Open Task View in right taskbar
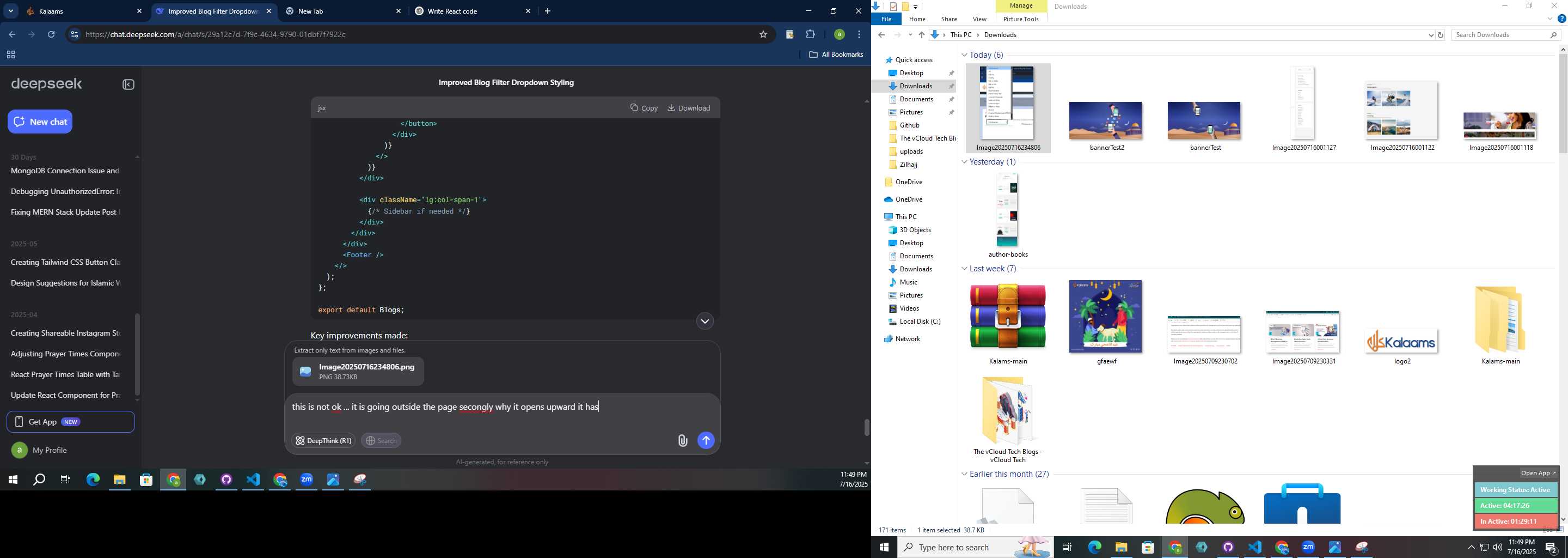Image resolution: width=1568 pixels, height=558 pixels. 1067,548
